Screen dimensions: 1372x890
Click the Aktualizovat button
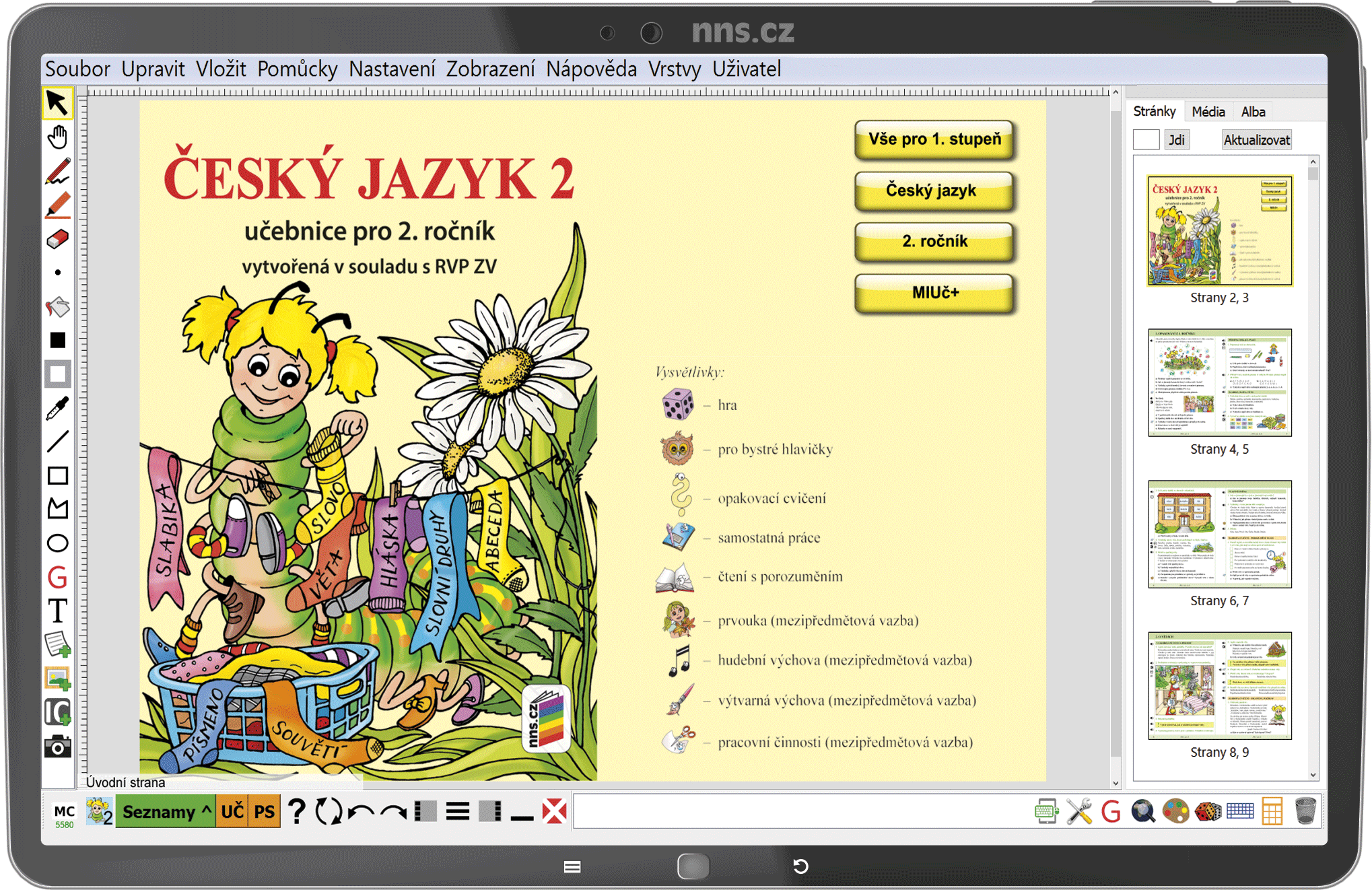1256,140
